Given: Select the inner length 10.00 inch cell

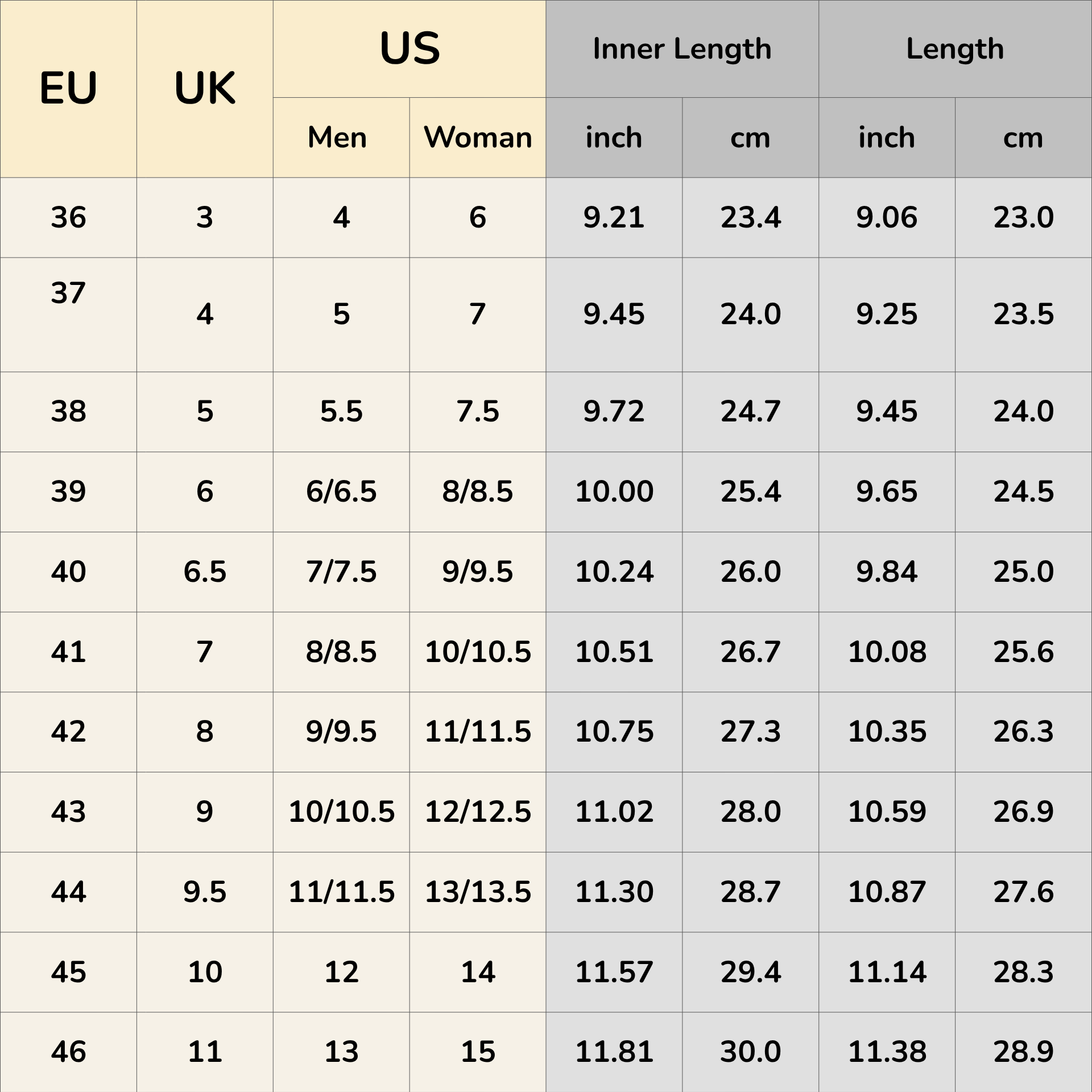Looking at the screenshot, I should [x=614, y=491].
